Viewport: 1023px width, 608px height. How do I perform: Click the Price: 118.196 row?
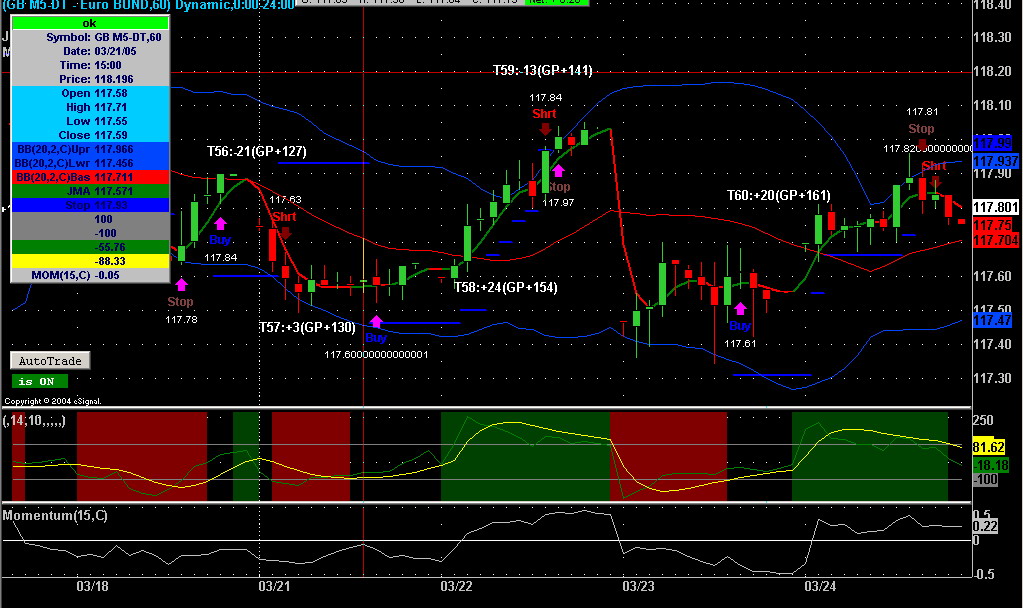(x=90, y=79)
